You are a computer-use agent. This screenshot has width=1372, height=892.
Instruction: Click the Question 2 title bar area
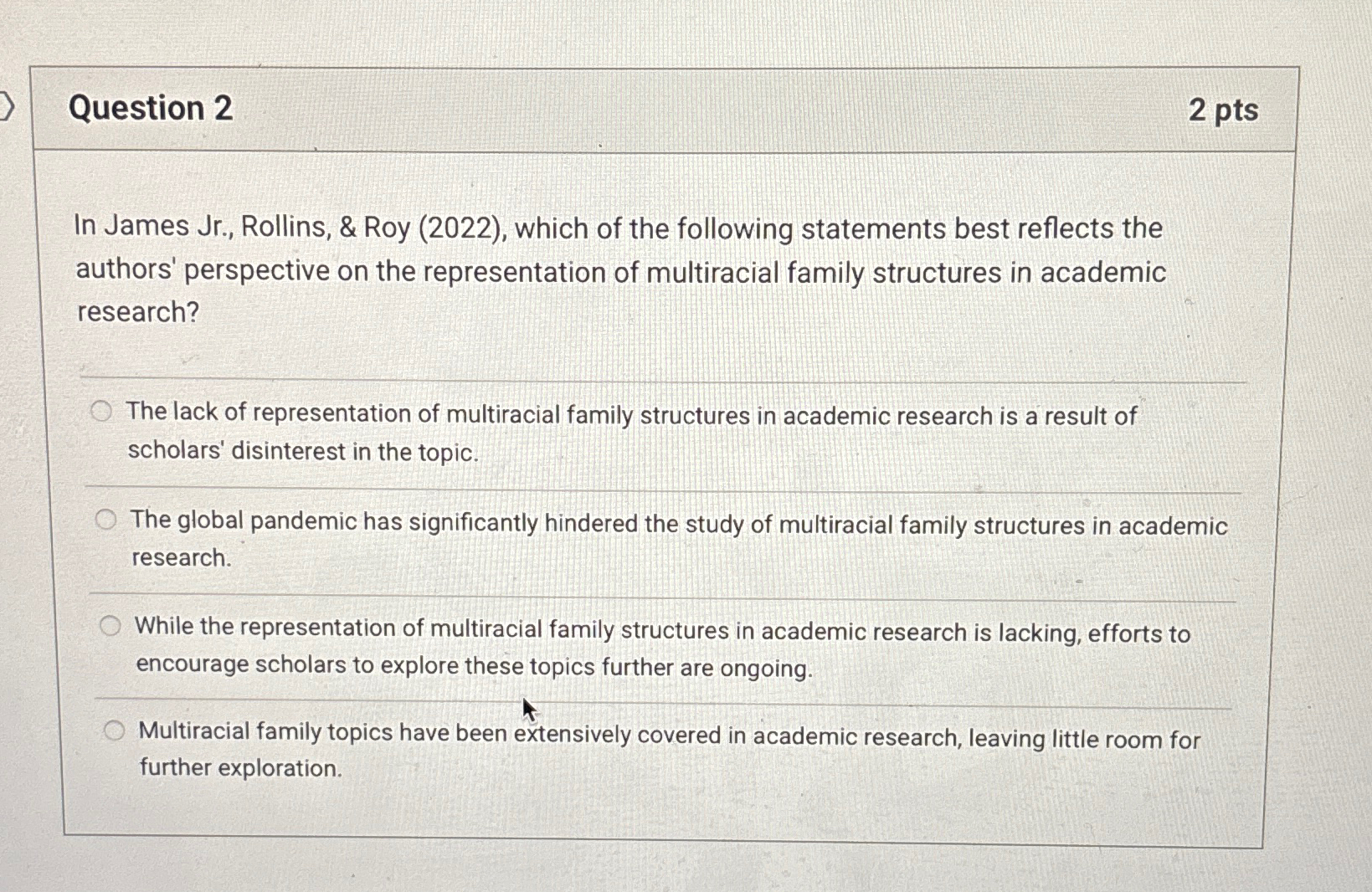(661, 110)
